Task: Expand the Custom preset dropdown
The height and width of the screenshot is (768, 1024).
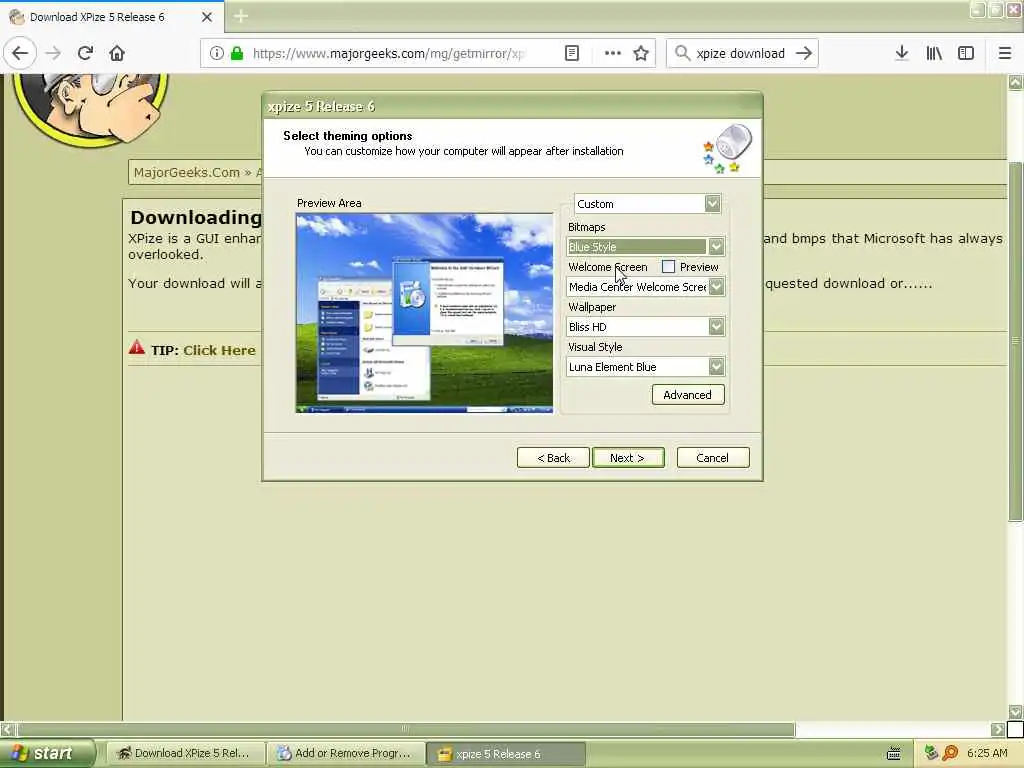Action: pos(712,204)
